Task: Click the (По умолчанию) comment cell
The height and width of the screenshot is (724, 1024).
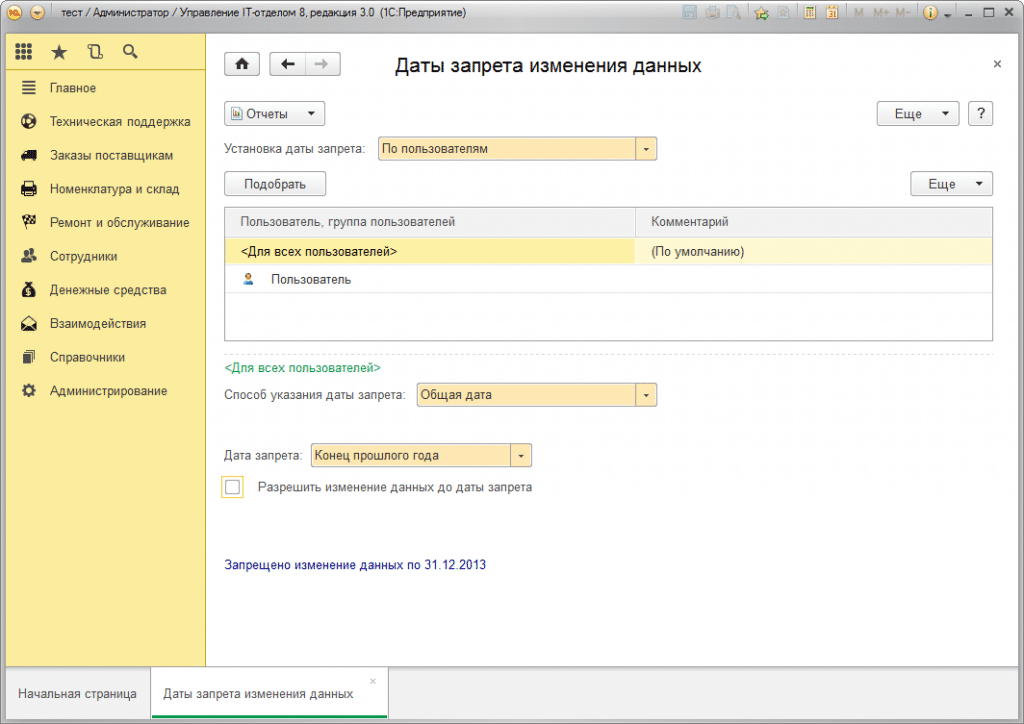Action: [814, 251]
